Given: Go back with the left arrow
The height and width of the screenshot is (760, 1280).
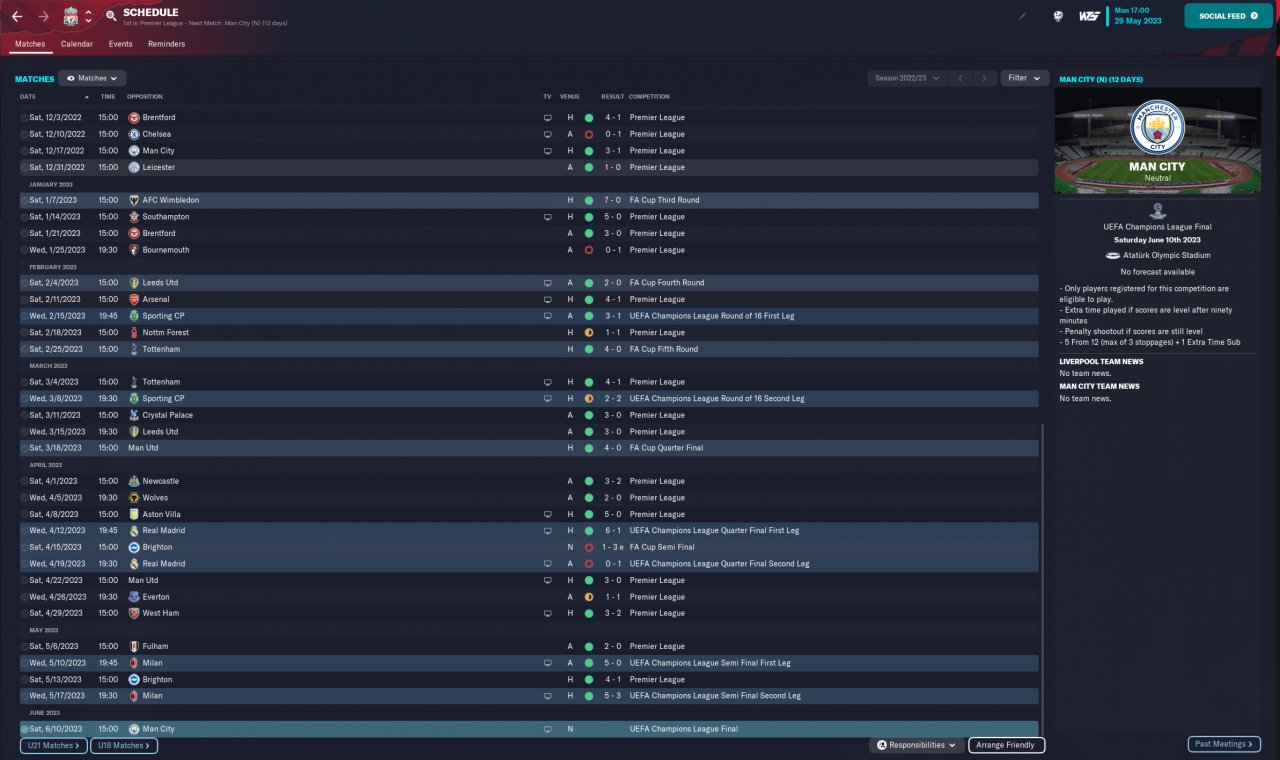Looking at the screenshot, I should [17, 16].
